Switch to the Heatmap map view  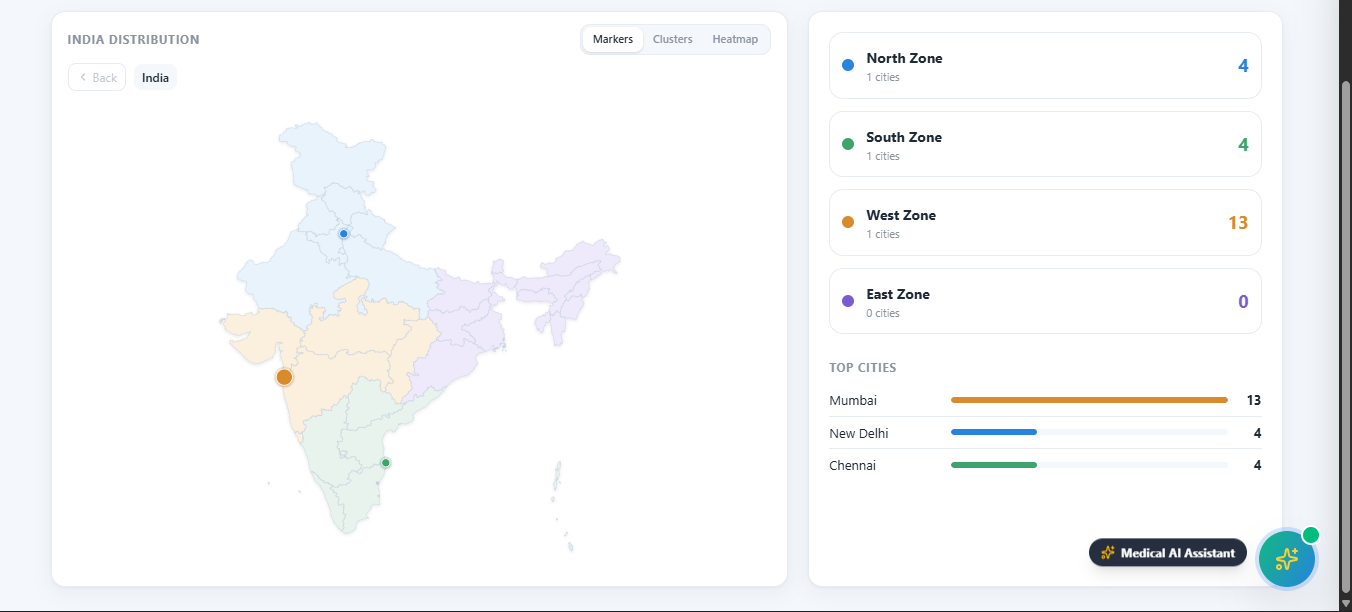pyautogui.click(x=735, y=39)
